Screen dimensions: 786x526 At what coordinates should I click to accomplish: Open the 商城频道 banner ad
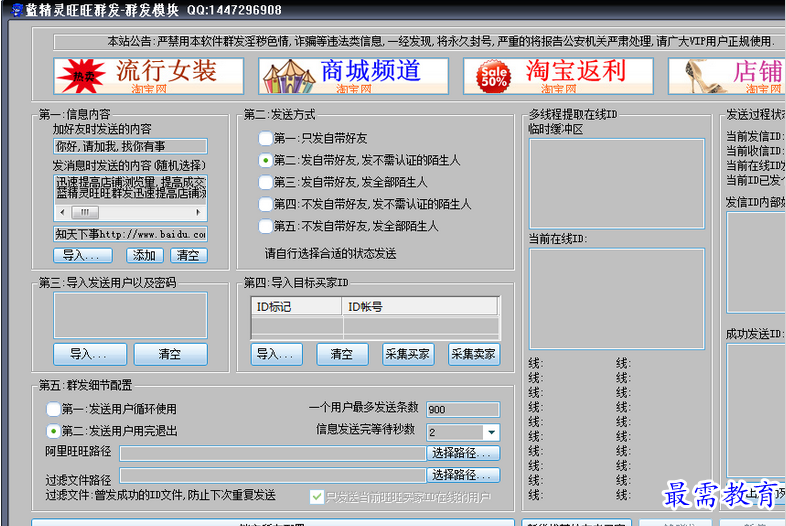(x=353, y=76)
